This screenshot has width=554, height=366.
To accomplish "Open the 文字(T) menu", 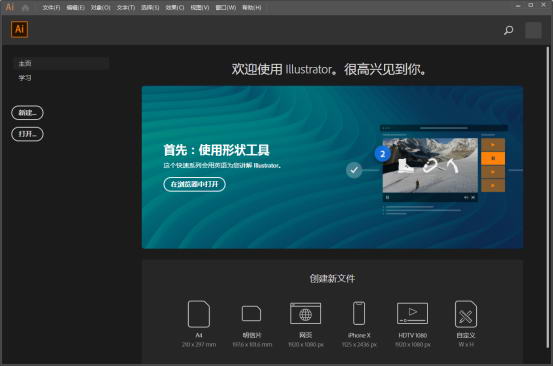I will coord(126,7).
